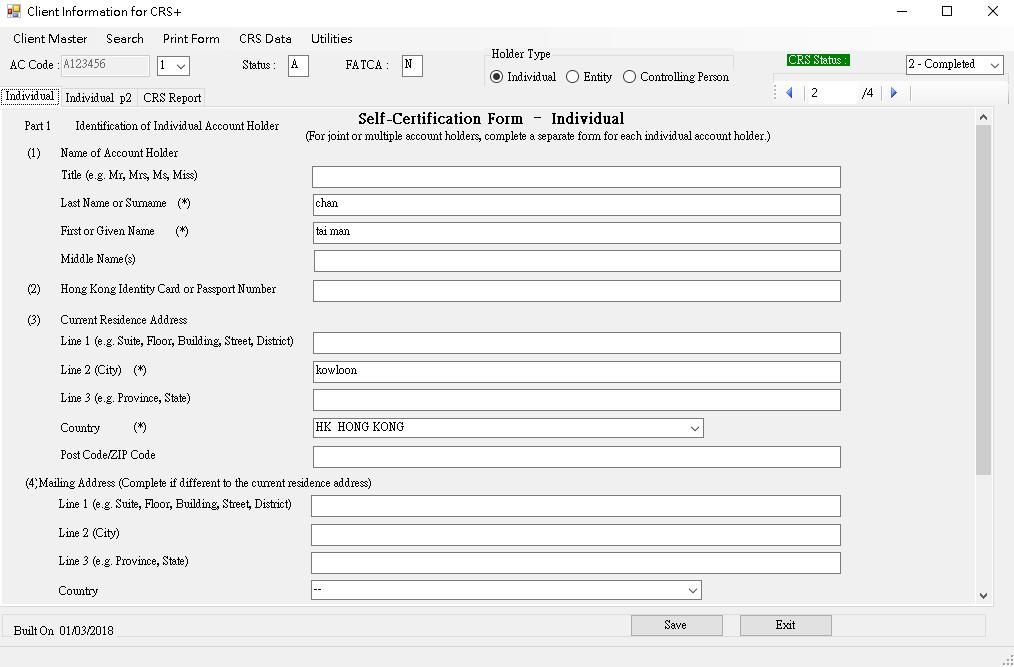Click the Part 1 label
Viewport: 1014px width, 667px height.
[38, 126]
